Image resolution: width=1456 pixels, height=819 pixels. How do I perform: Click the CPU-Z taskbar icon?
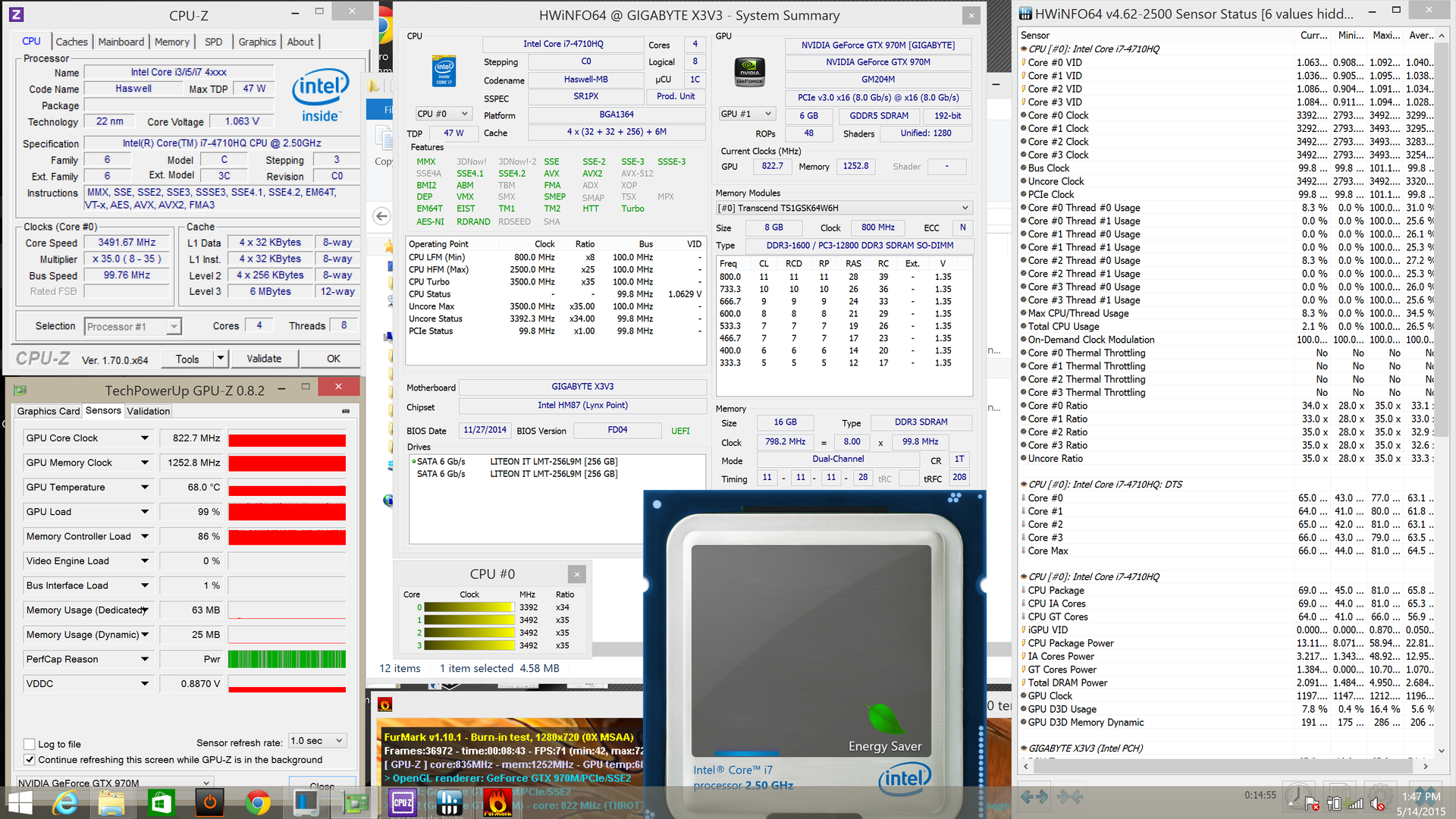pos(403,802)
